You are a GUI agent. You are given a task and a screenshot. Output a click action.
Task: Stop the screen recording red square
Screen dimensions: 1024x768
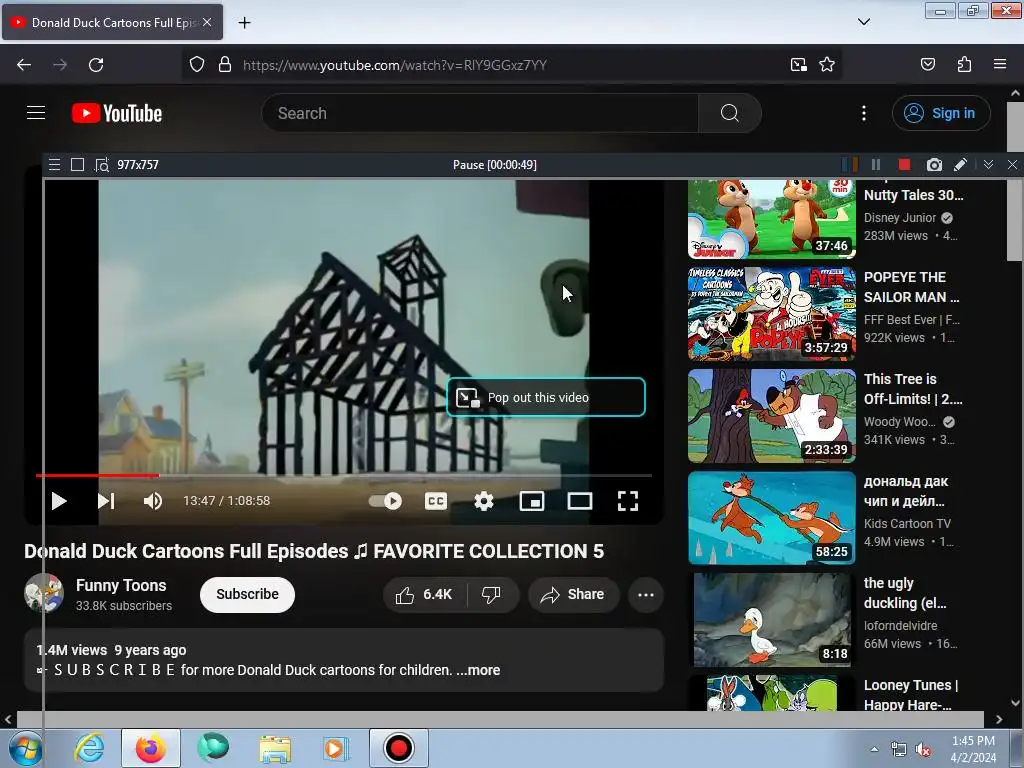(x=904, y=165)
